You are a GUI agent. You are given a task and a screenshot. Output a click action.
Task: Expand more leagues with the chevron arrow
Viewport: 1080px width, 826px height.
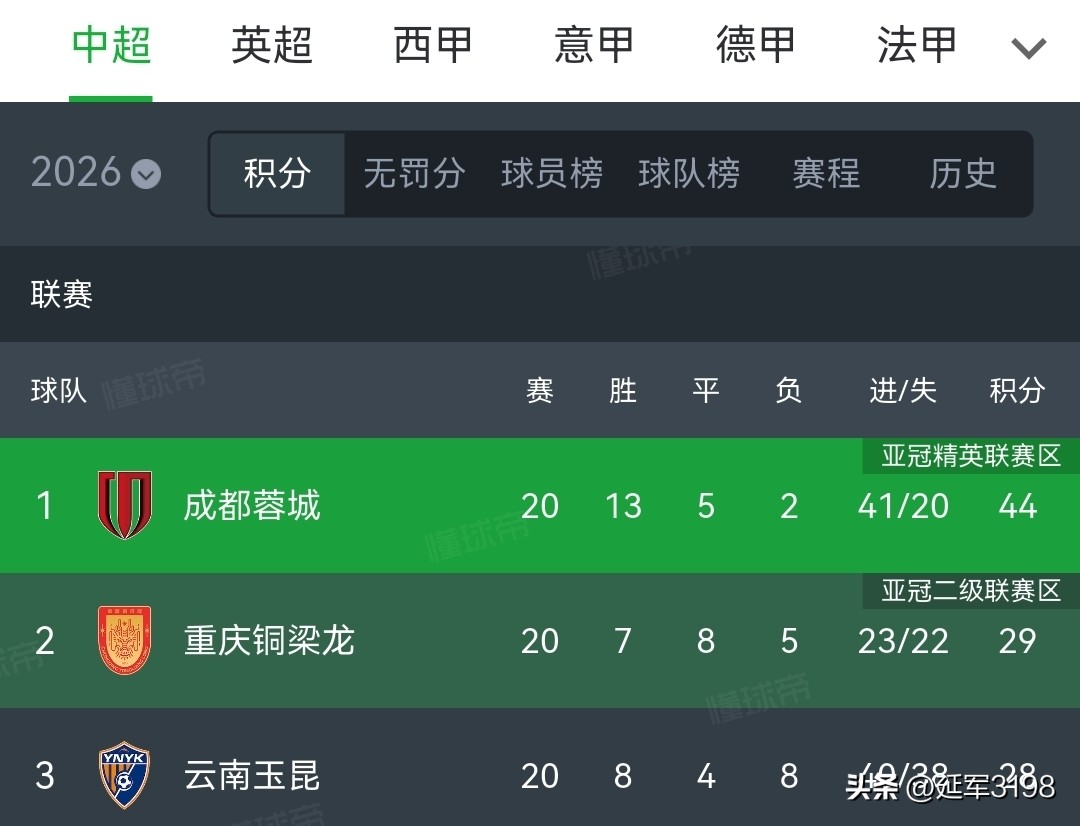(x=1028, y=48)
